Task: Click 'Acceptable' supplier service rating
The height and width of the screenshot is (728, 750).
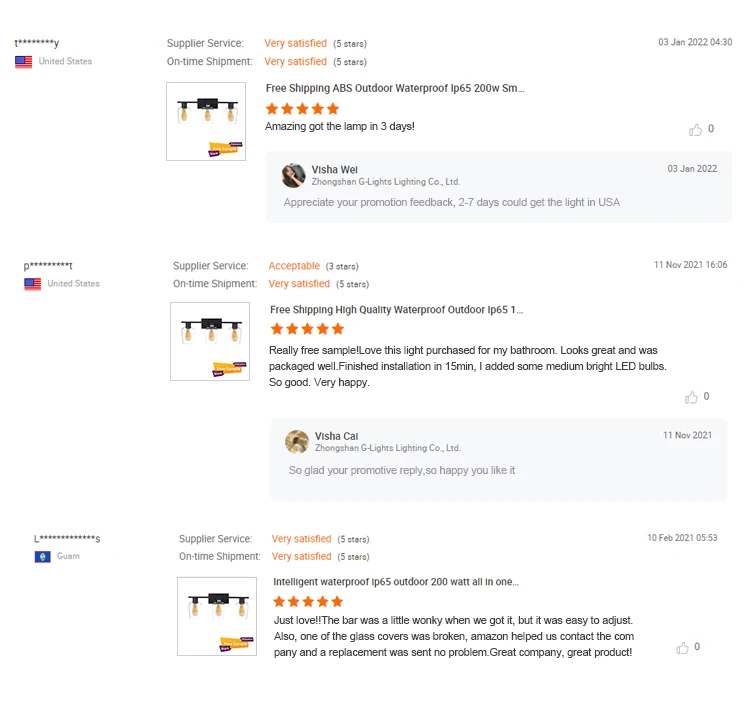Action: click(294, 266)
